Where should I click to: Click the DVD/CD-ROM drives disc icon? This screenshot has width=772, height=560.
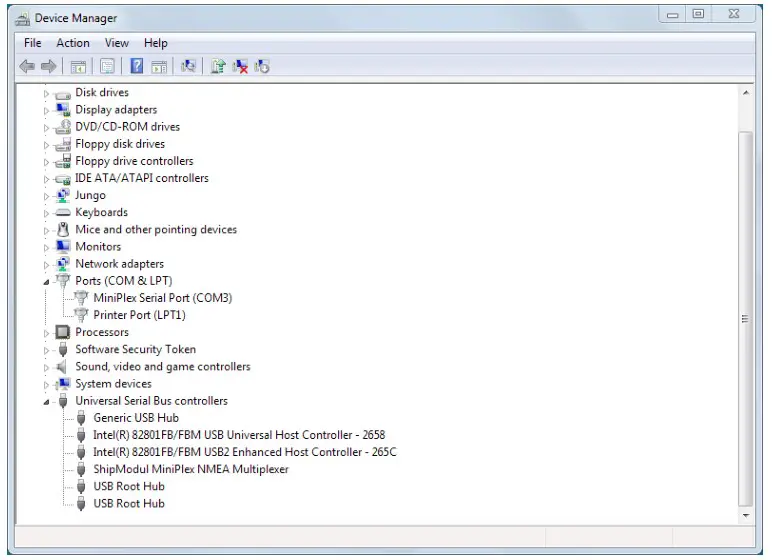(63, 127)
